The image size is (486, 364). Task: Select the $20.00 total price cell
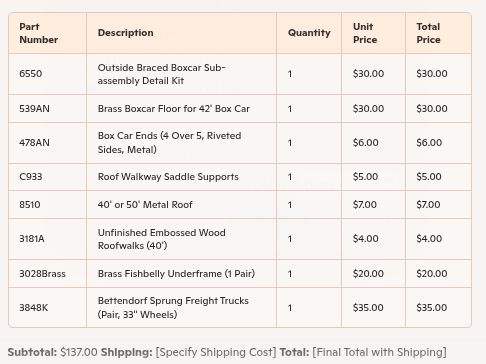438,274
